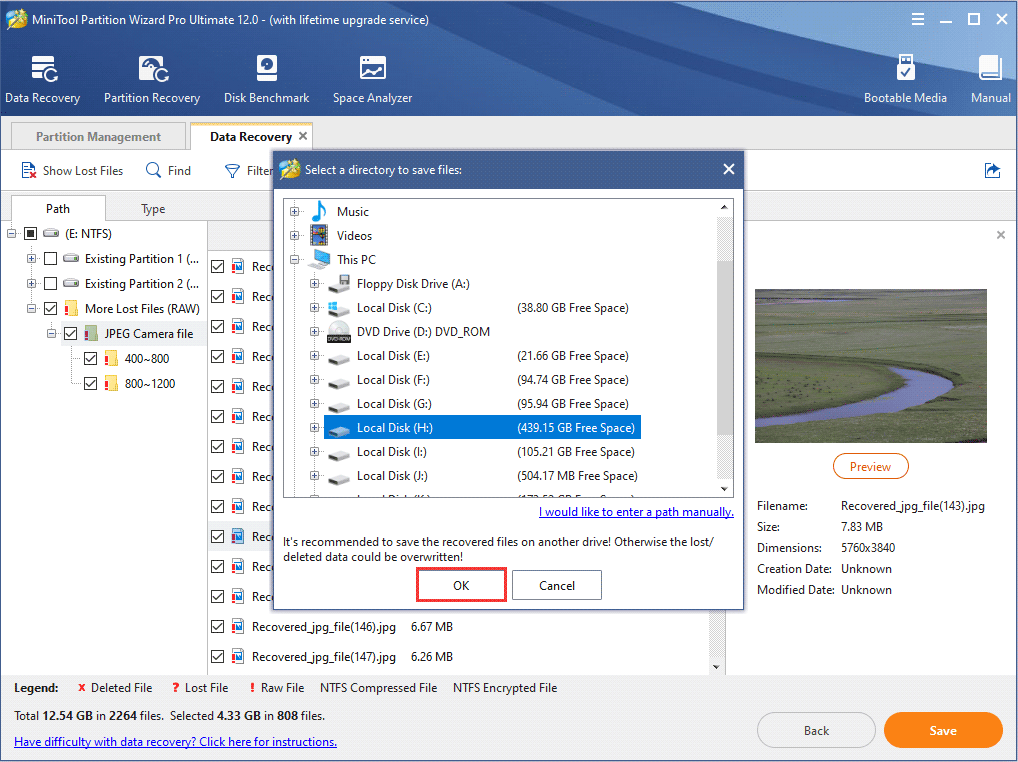Select the Local Disk (E:) drive icon
This screenshot has height=762, width=1018.
click(x=339, y=357)
